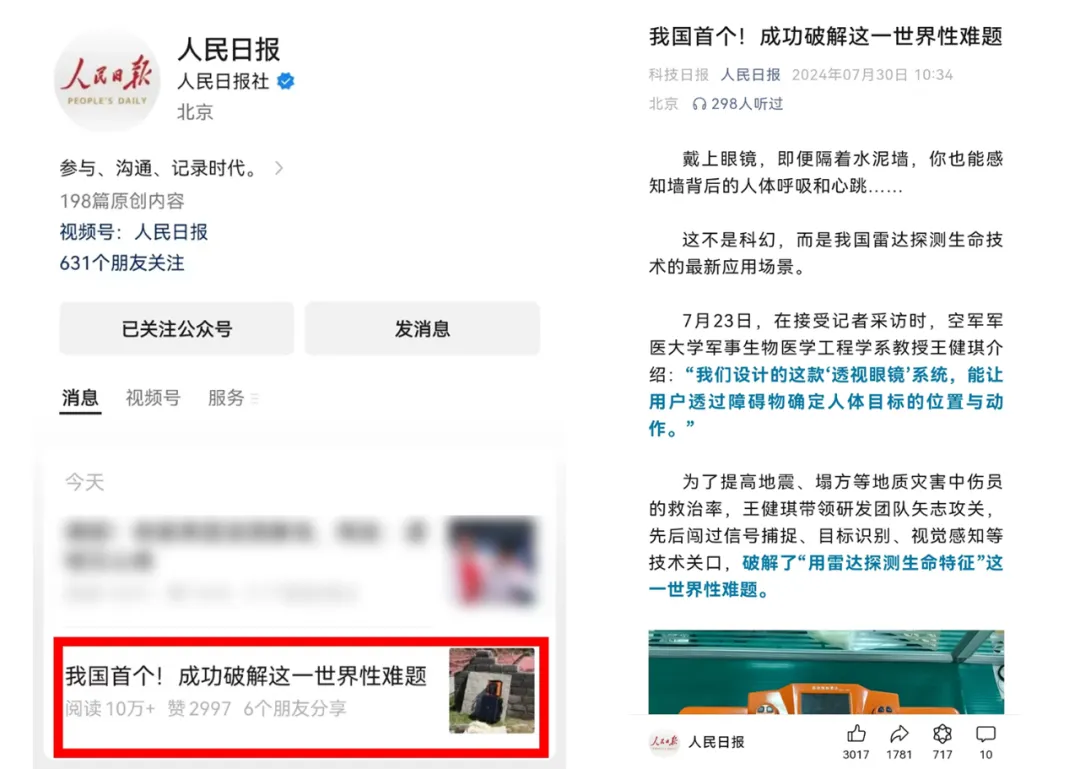Open the red-highlighted 我国首个 article
Viewport: 1080px width, 770px height.
tap(301, 696)
